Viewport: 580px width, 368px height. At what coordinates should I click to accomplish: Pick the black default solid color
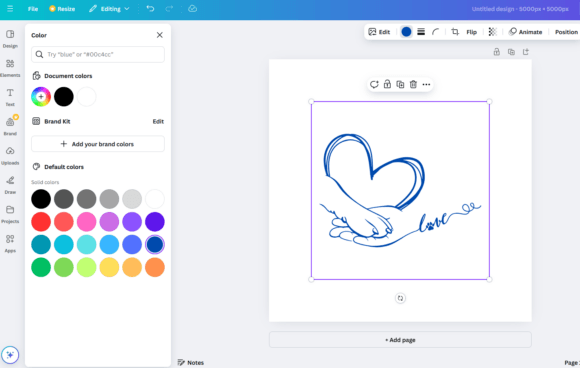pyautogui.click(x=41, y=199)
